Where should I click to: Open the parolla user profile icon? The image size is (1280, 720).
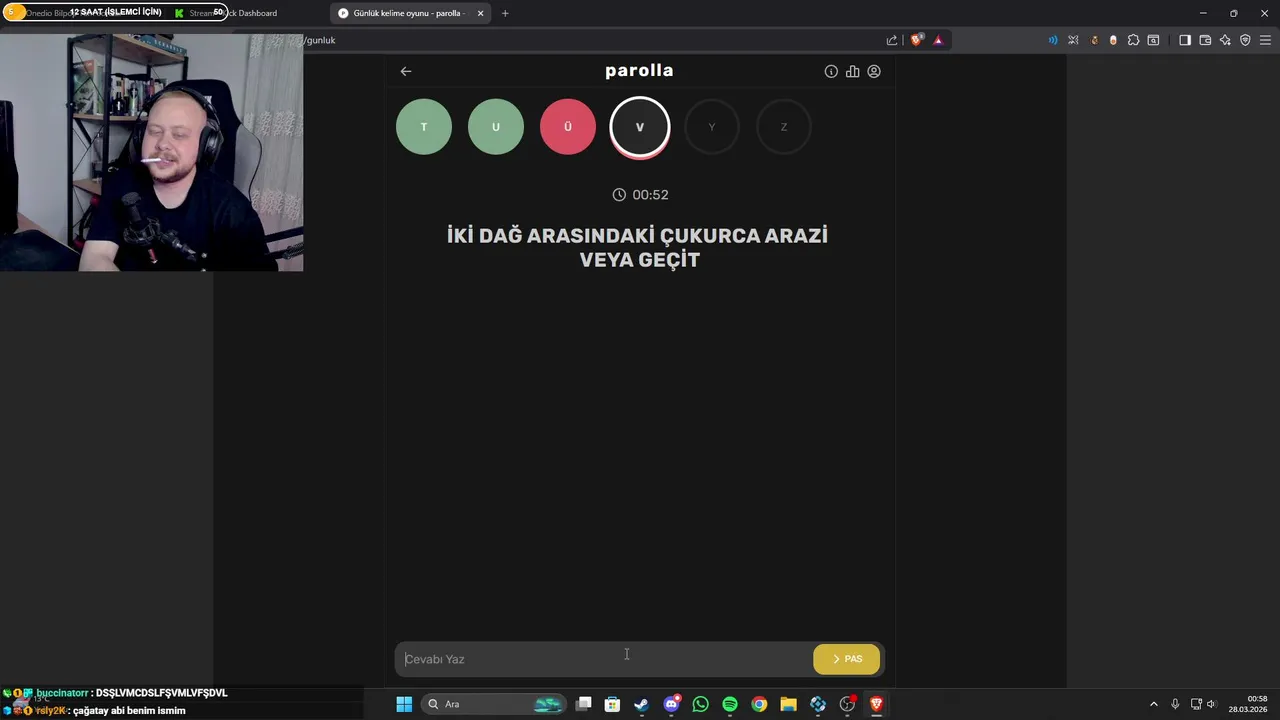874,71
